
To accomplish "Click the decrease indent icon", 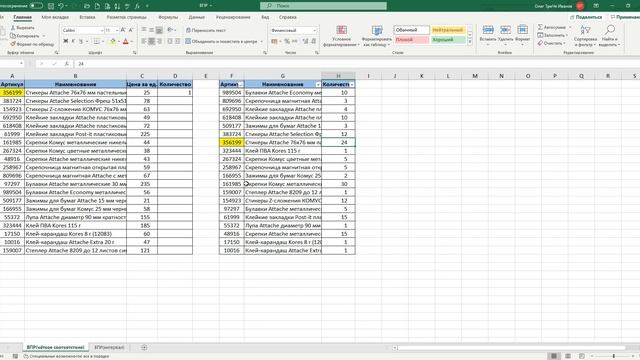I will coord(170,41).
